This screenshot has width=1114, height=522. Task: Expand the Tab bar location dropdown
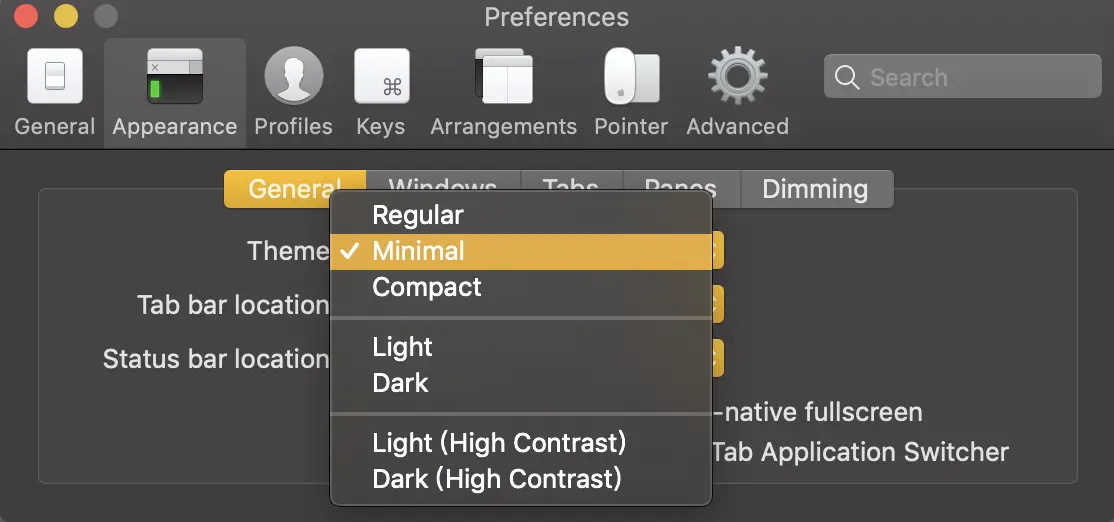(717, 304)
